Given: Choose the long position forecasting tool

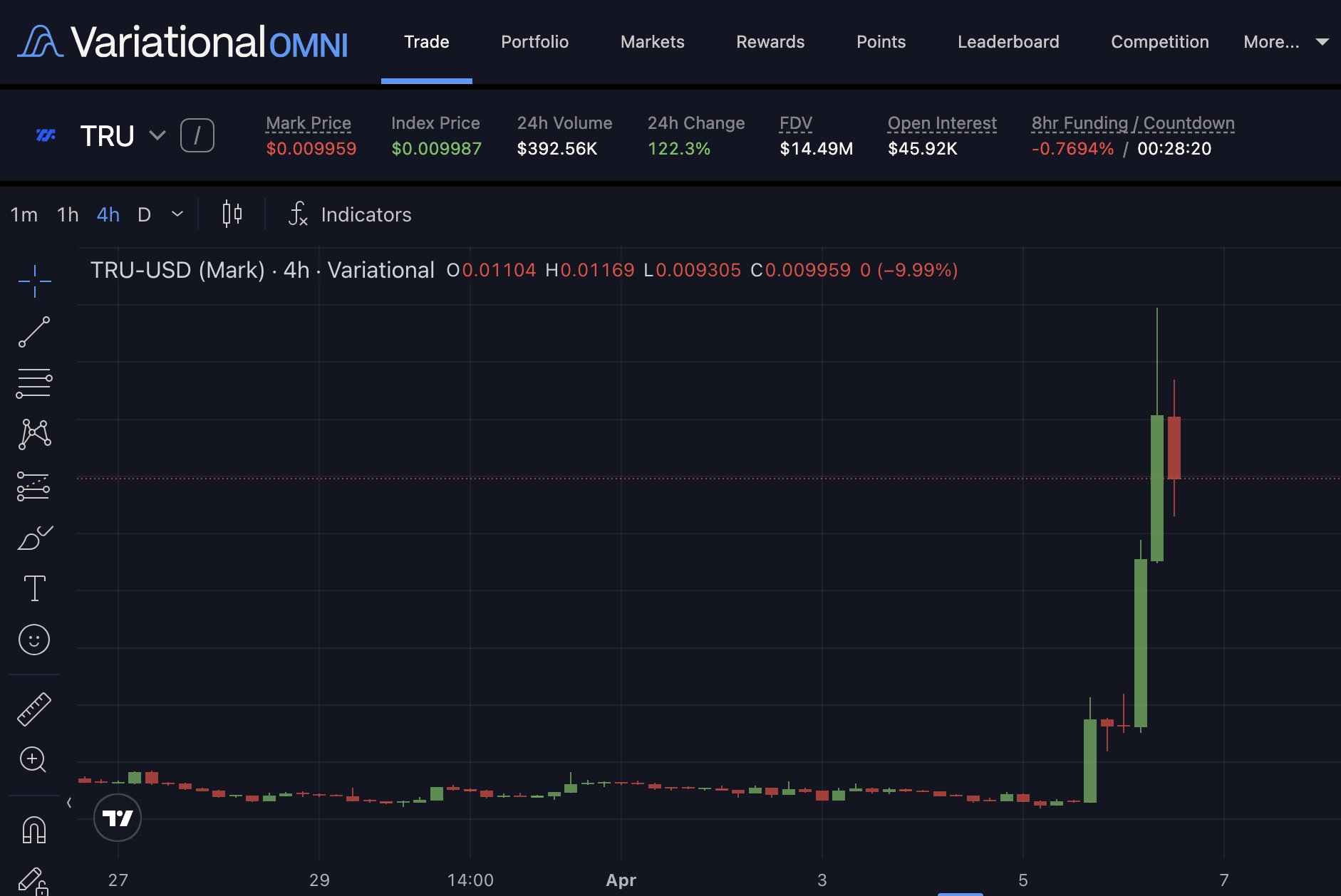Looking at the screenshot, I should 34,486.
